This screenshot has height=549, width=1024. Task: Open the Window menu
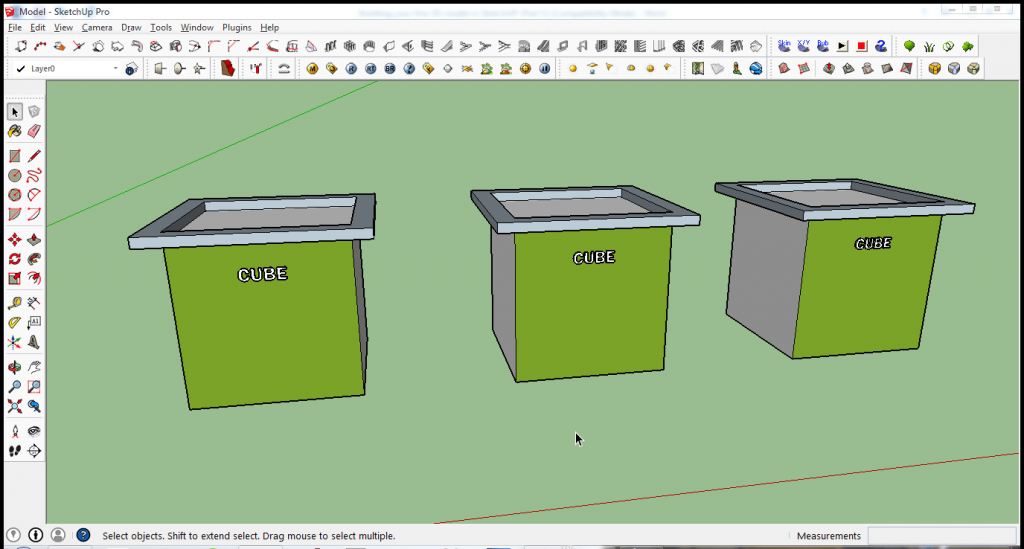pyautogui.click(x=197, y=27)
